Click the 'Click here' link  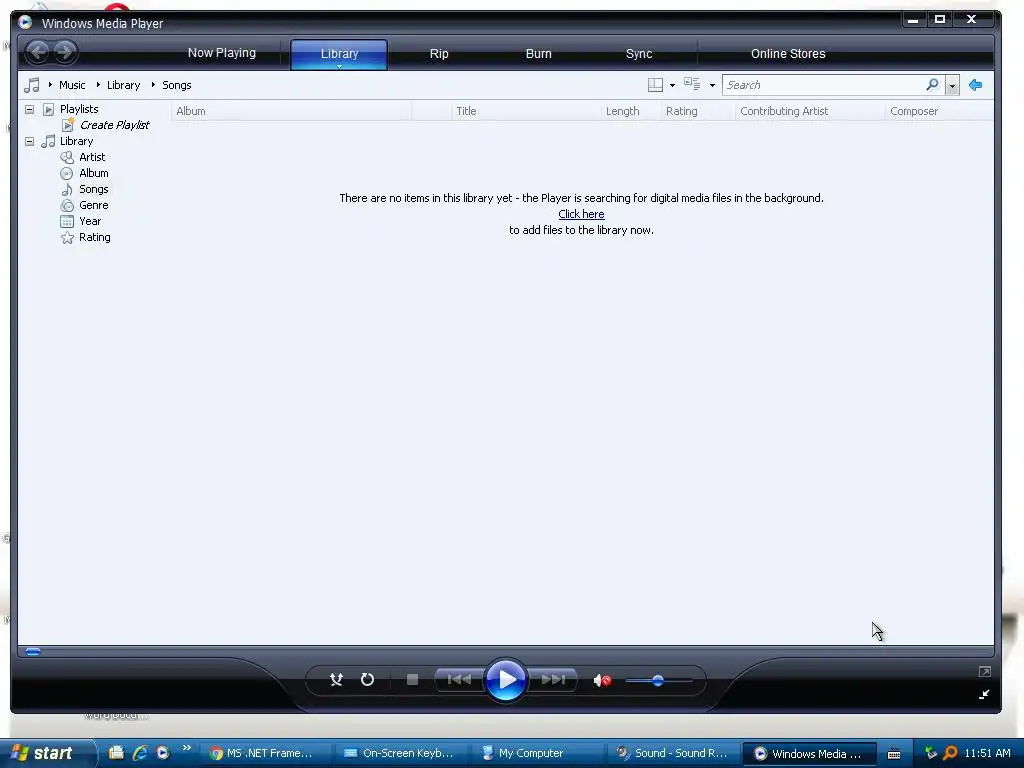pos(581,214)
